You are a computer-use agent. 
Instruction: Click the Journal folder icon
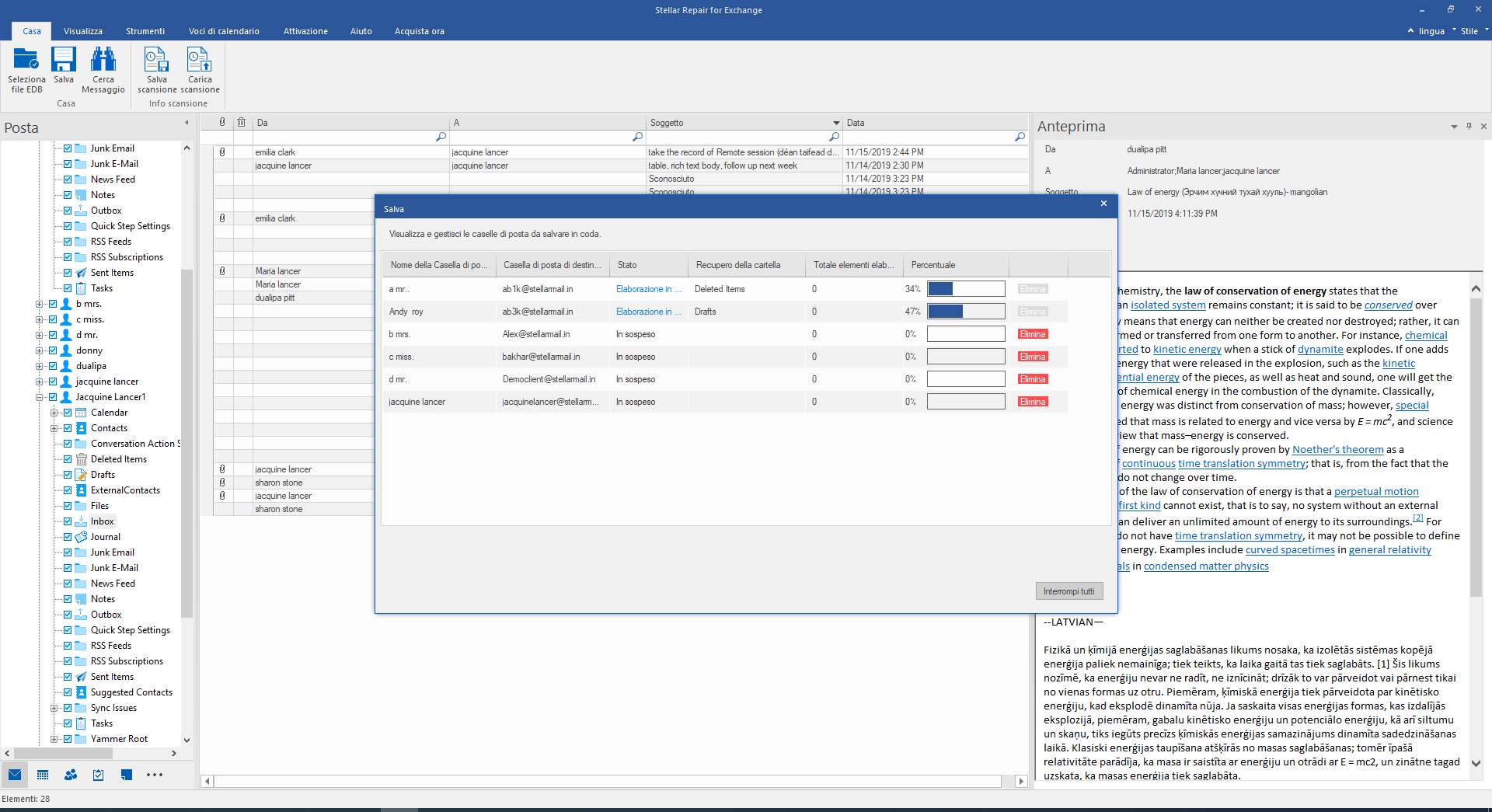click(x=81, y=537)
